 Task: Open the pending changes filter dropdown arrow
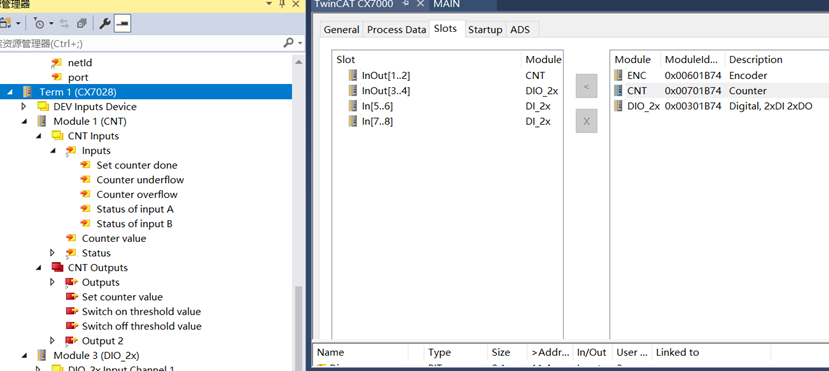coord(51,23)
